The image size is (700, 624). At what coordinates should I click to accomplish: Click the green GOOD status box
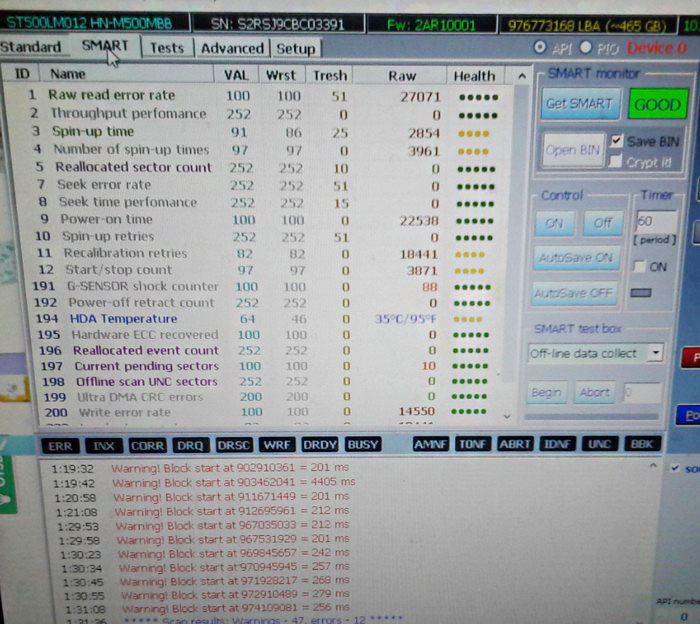point(657,104)
